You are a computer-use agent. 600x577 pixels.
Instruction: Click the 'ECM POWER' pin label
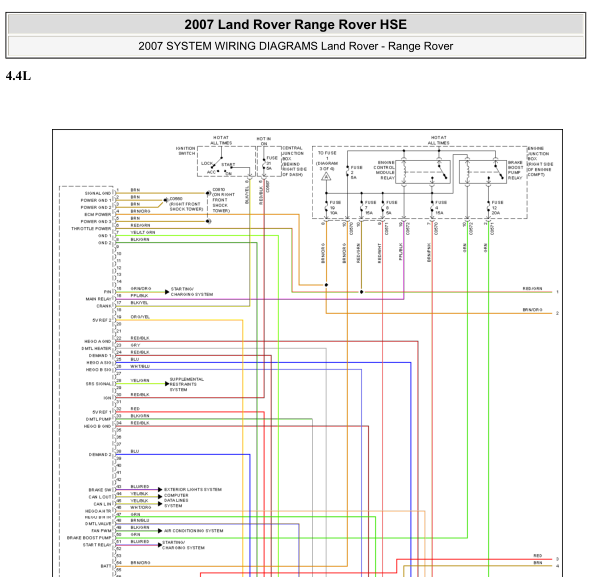tap(98, 214)
